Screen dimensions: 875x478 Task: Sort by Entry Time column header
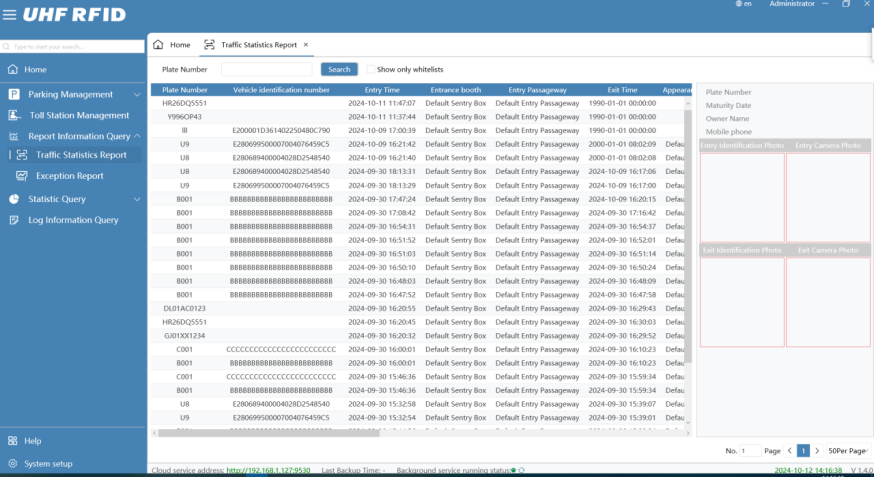click(x=382, y=90)
